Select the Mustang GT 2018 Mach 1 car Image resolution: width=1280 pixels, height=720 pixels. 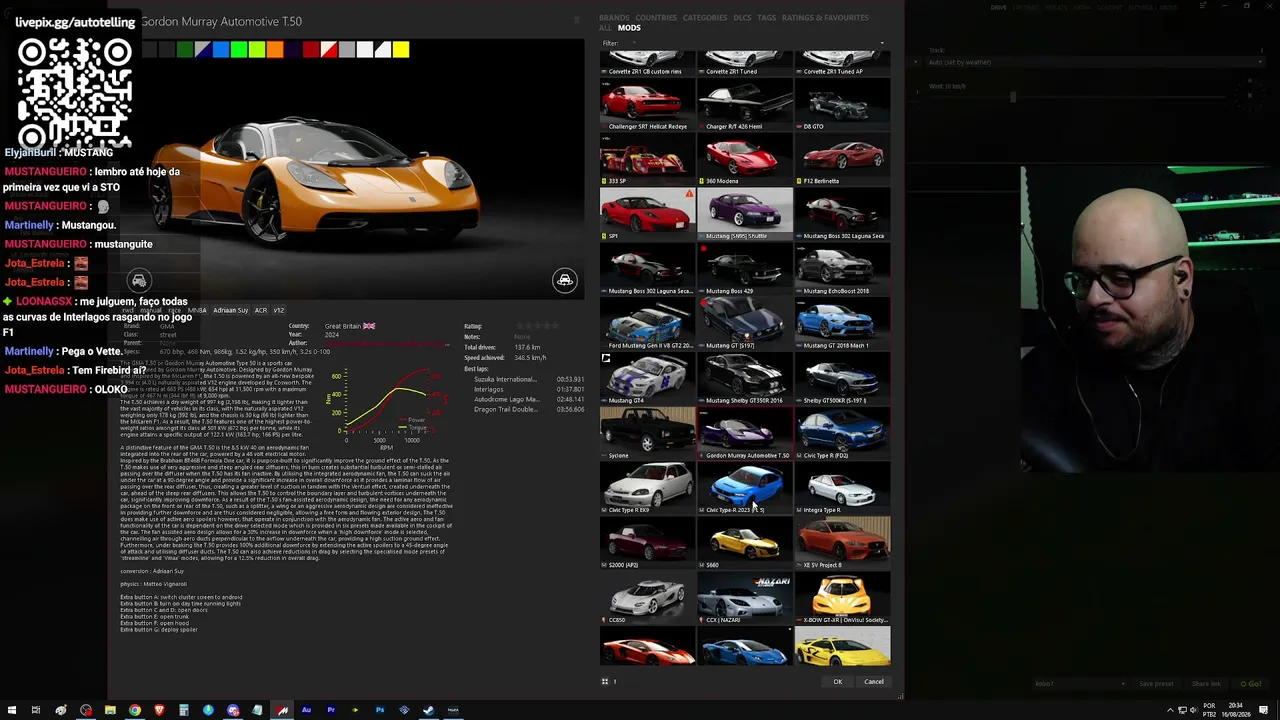point(842,324)
